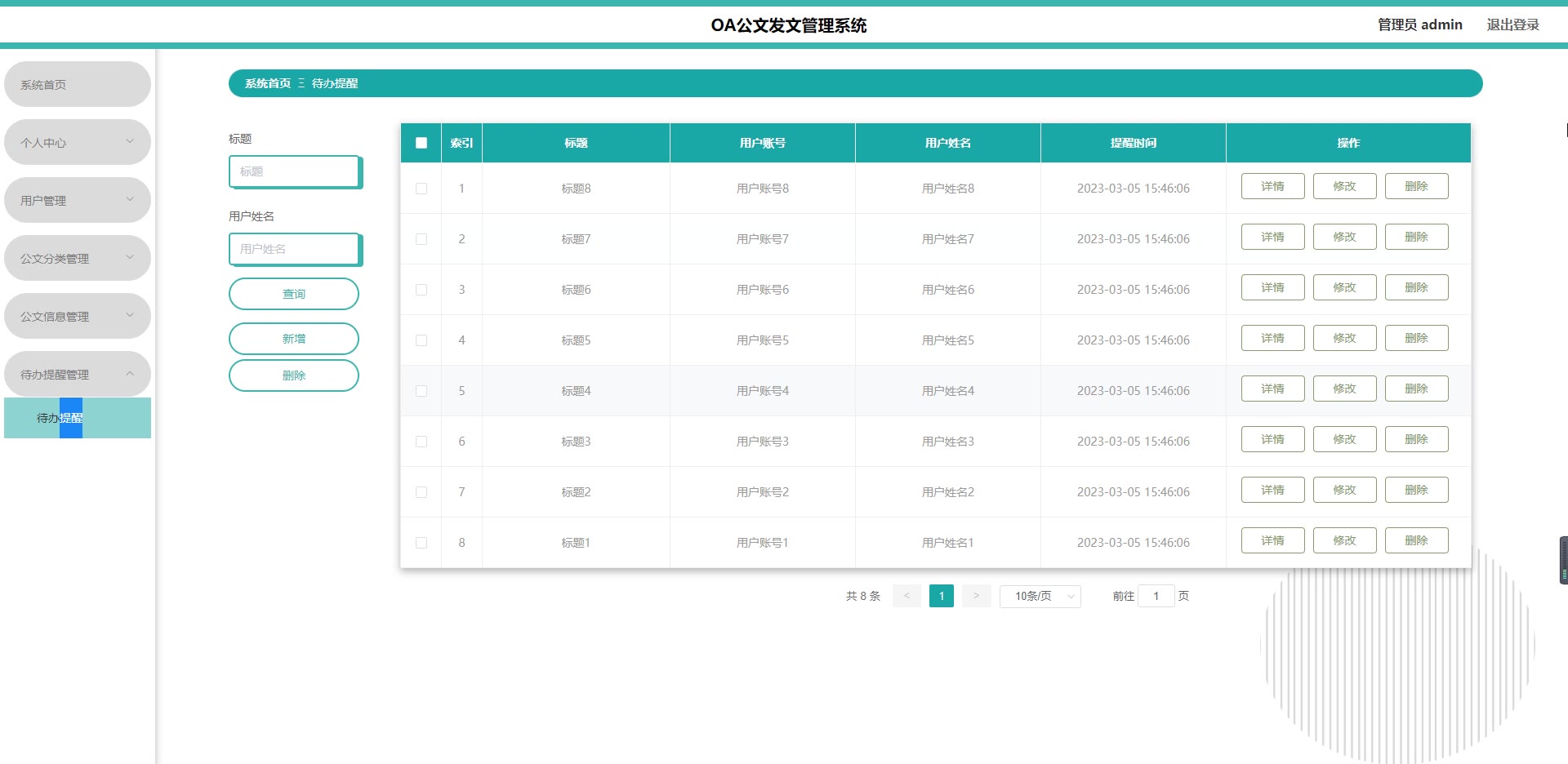Click the 查询 search button
1568x764 pixels.
294,294
